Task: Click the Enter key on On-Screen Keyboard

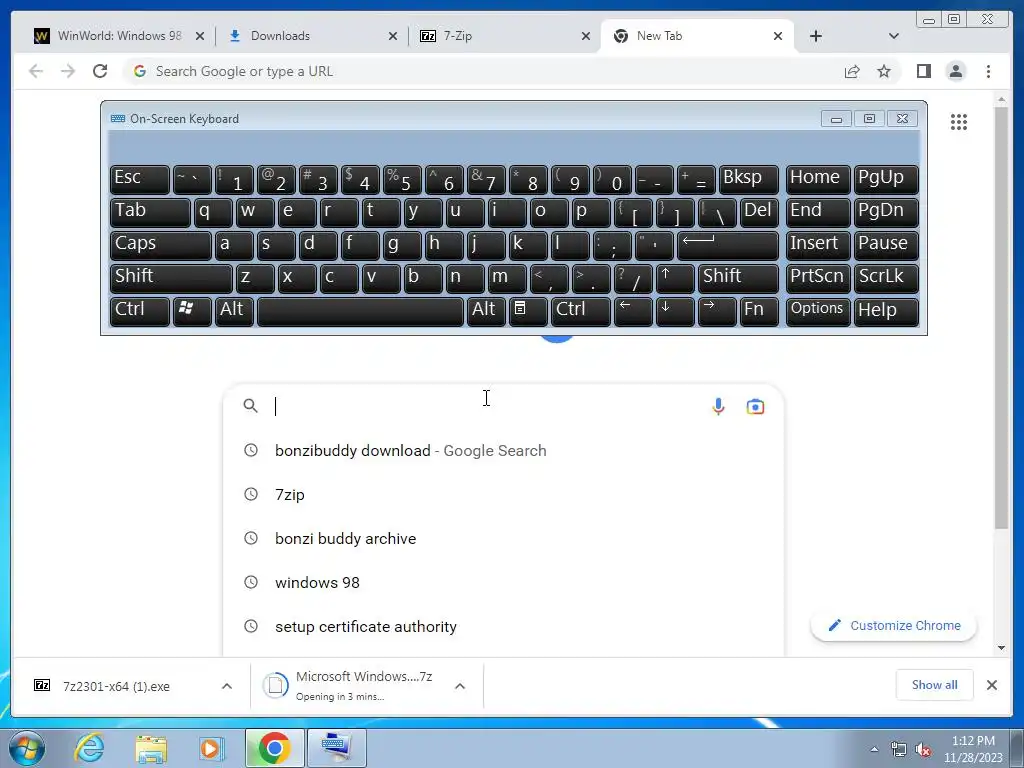Action: [x=728, y=246]
